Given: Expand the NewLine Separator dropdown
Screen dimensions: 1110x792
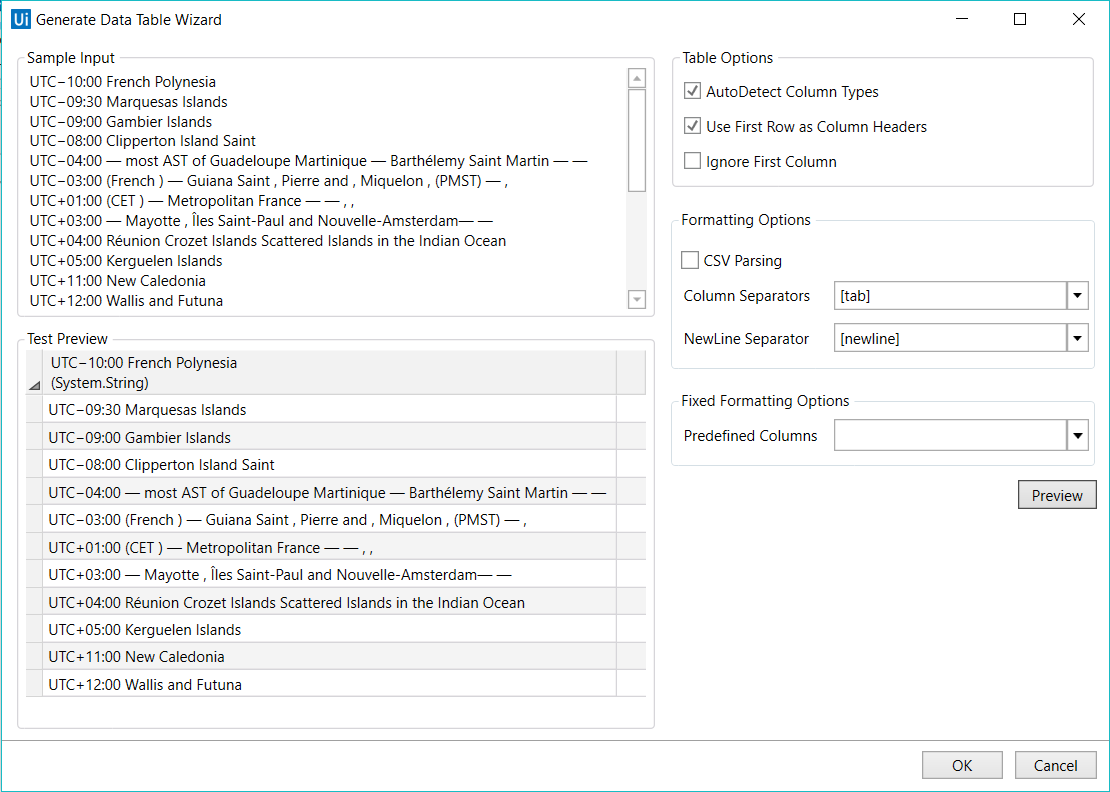Looking at the screenshot, I should [1077, 339].
